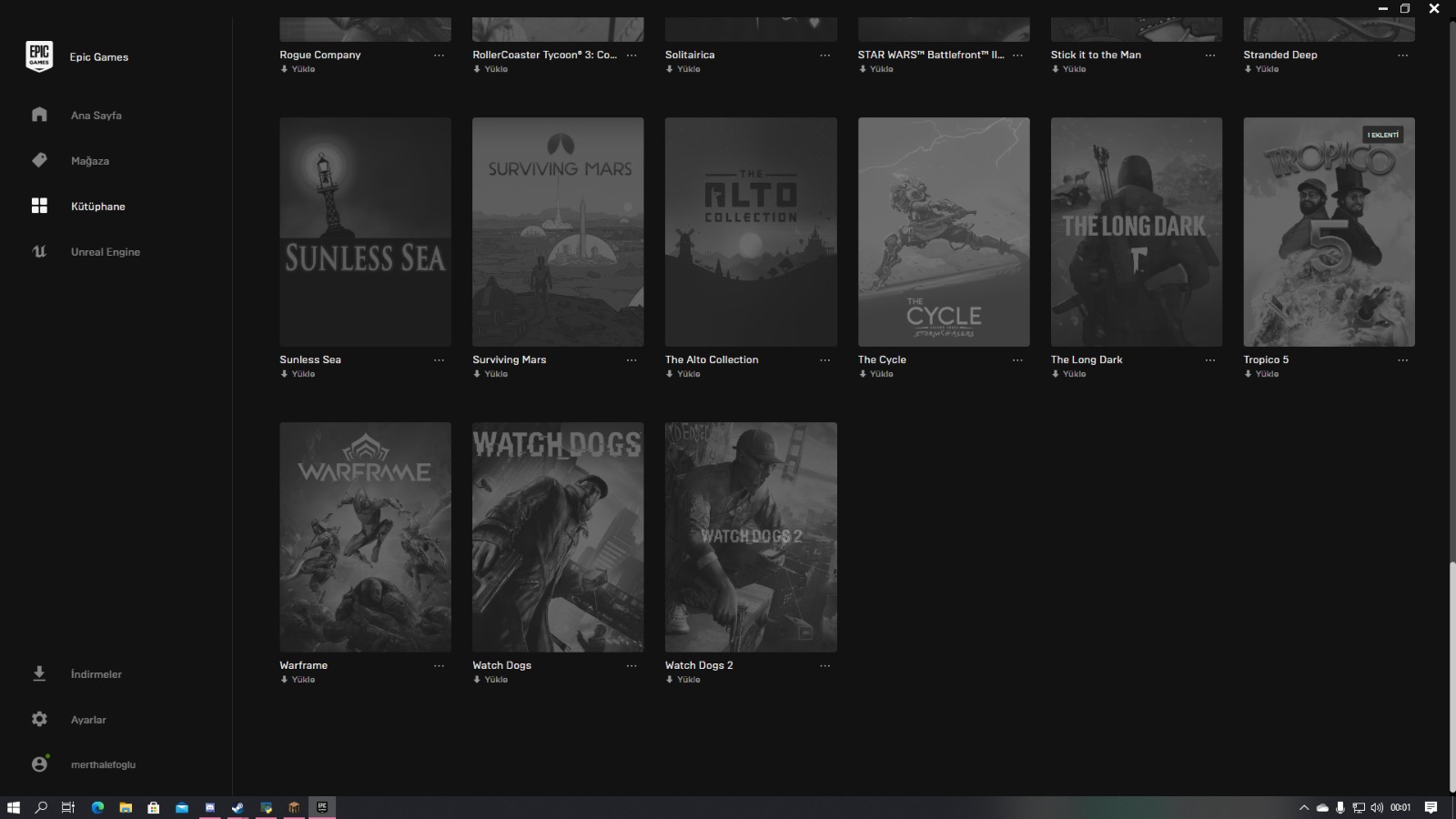Open File Explorer from the taskbar
The width and height of the screenshot is (1456, 819).
[x=126, y=807]
